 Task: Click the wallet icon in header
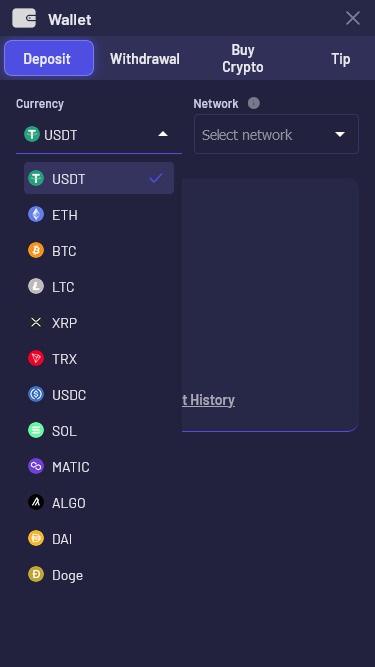24,18
